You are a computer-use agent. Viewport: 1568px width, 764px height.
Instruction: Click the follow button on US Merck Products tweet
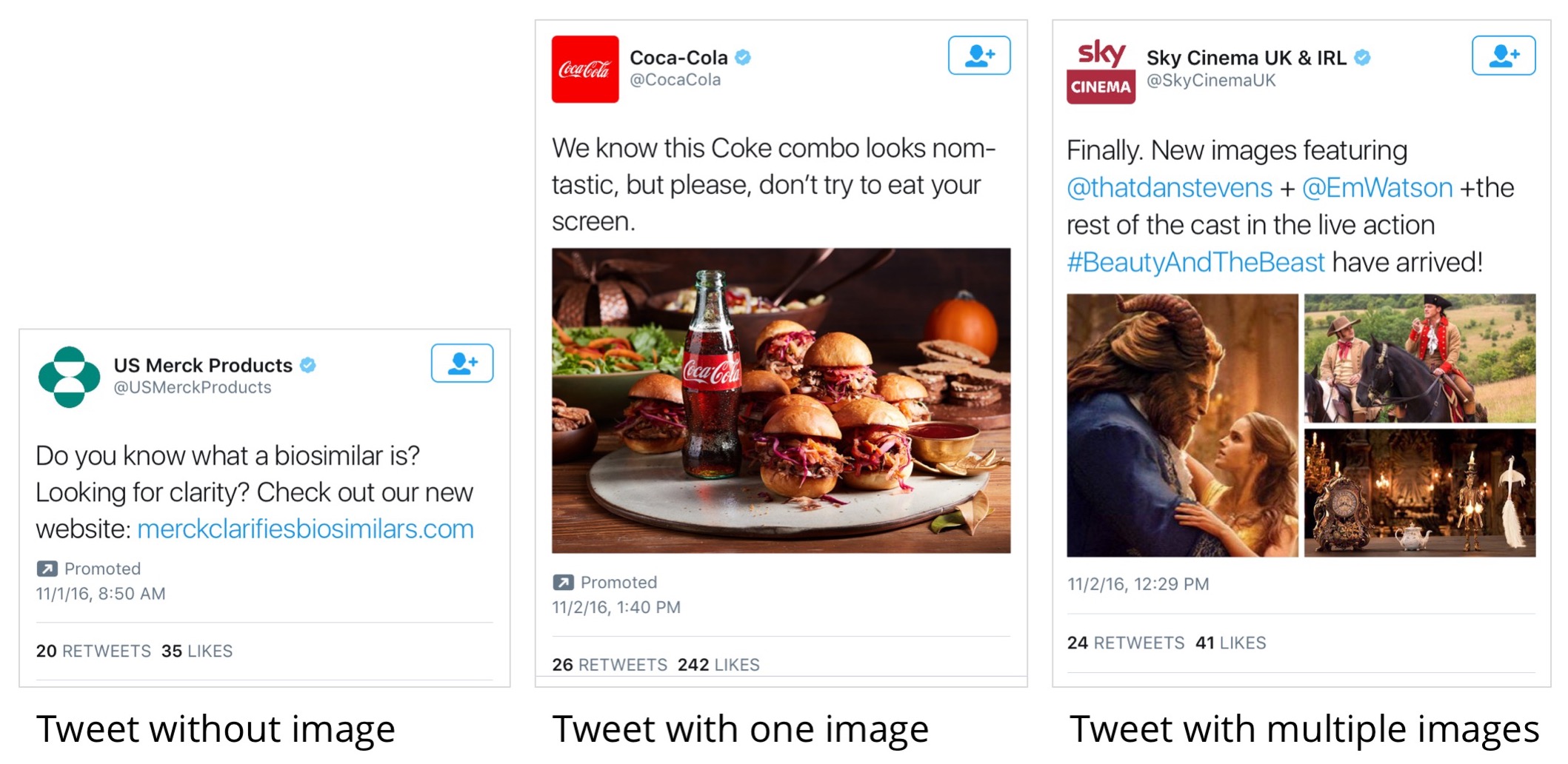tap(462, 363)
